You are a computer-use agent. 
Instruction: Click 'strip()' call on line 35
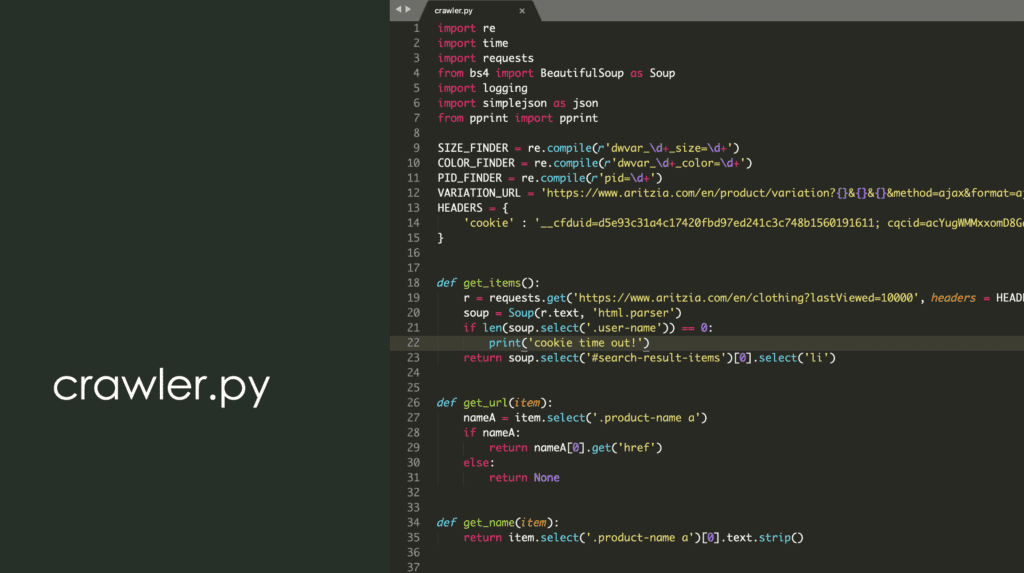point(781,538)
